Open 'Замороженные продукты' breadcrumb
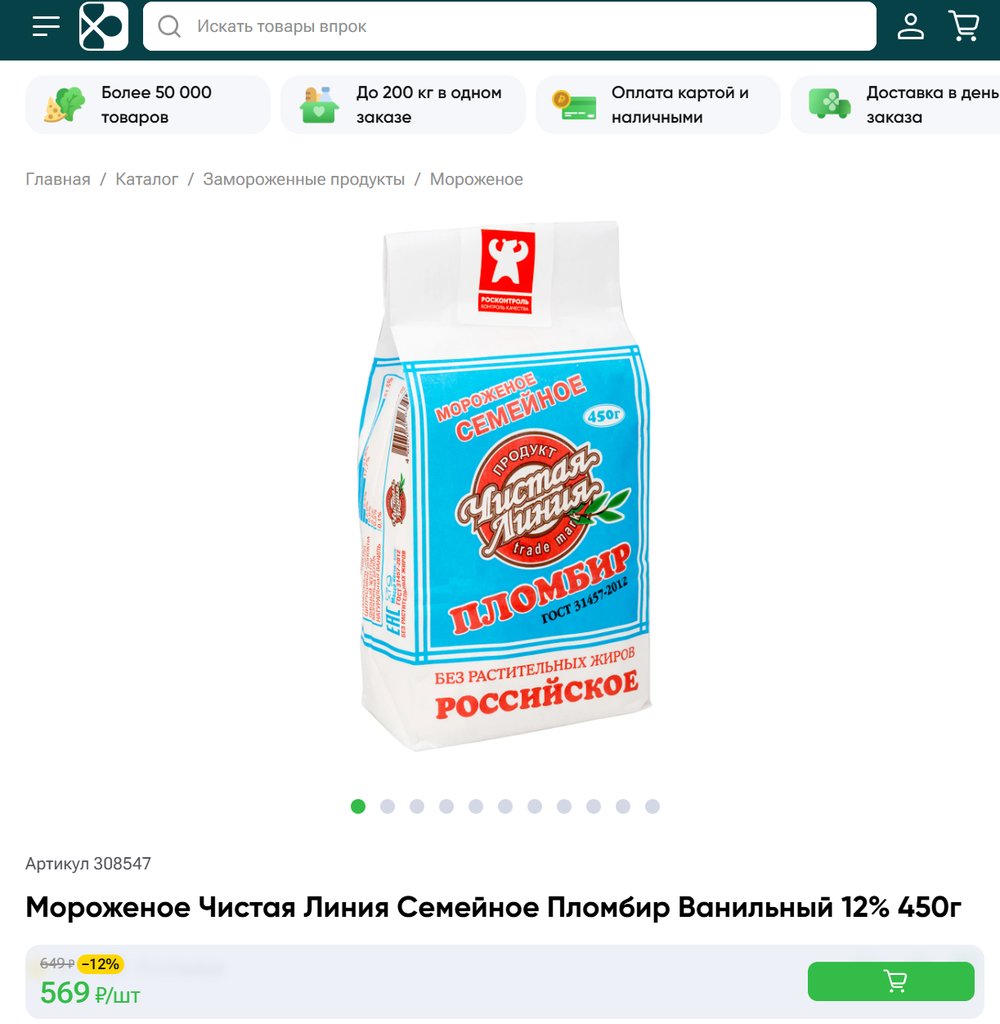Viewport: 1000px width, 1024px height. (304, 180)
